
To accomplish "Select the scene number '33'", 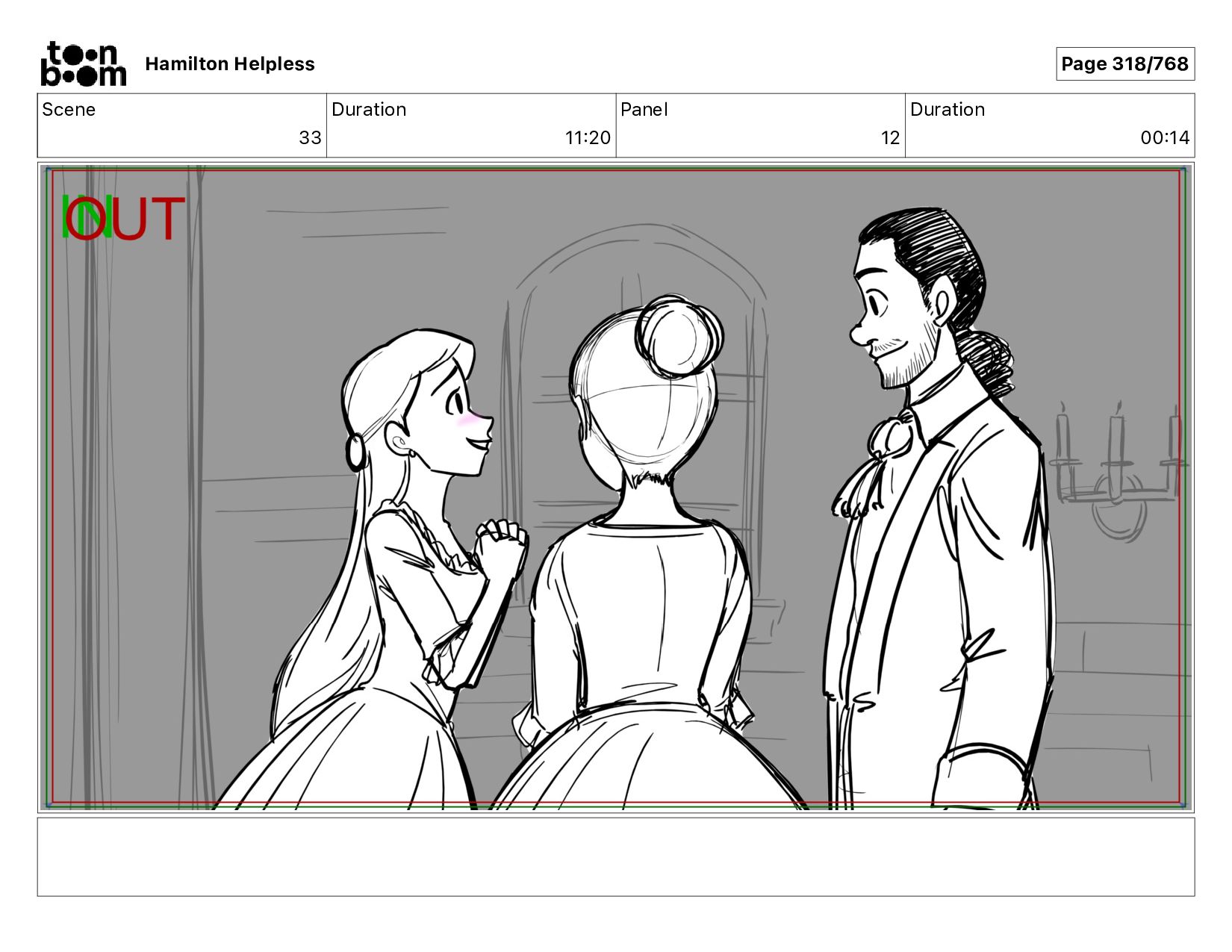I will [x=310, y=138].
